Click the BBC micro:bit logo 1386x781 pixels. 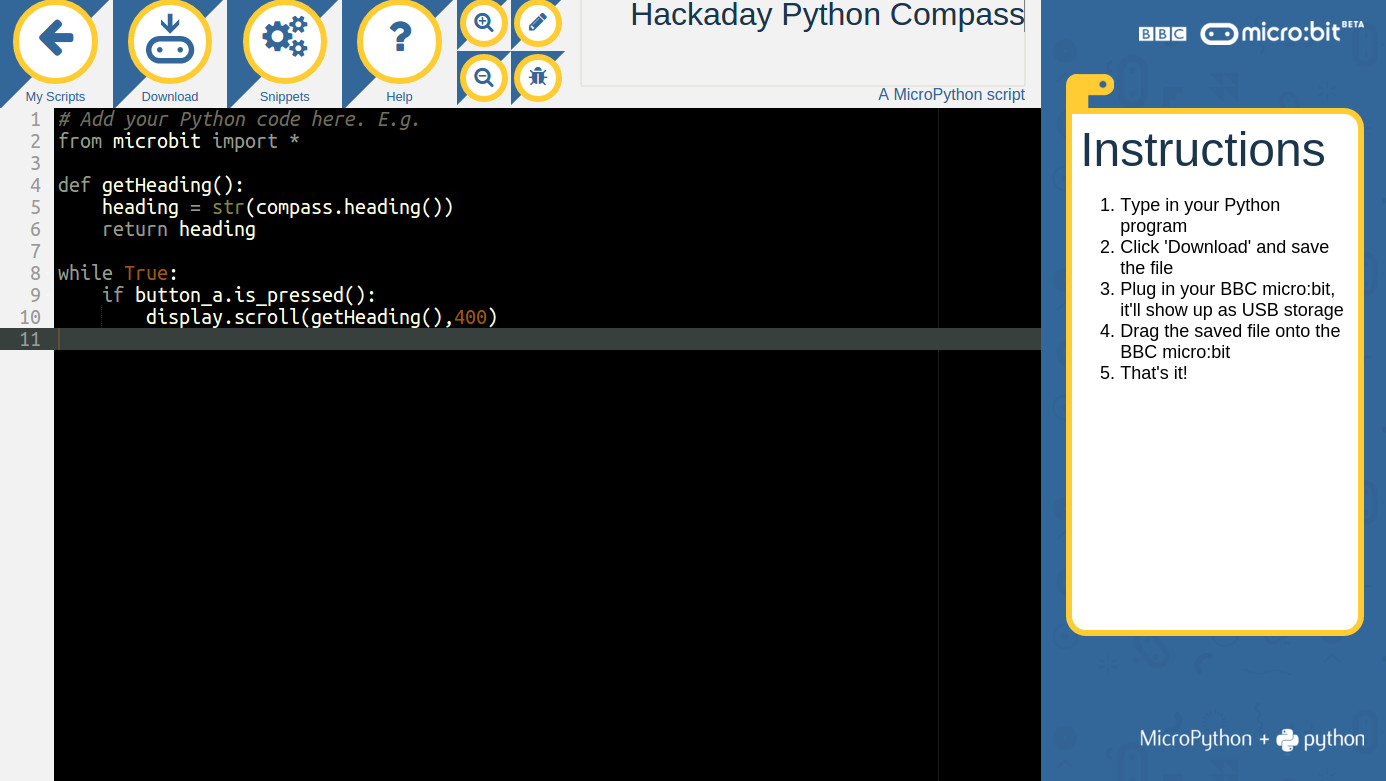coord(1250,33)
